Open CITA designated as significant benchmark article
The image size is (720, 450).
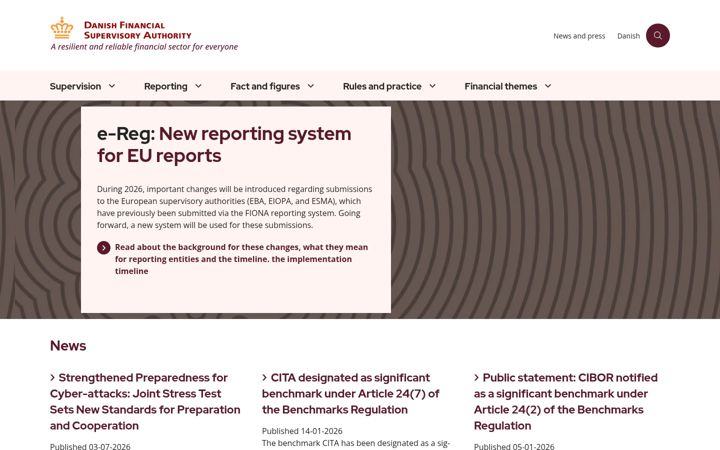click(x=350, y=394)
